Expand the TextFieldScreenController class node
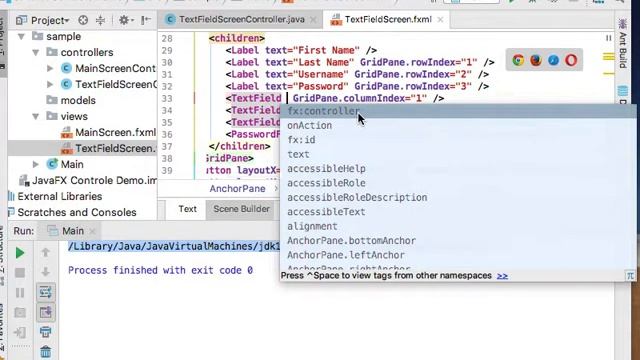 (x=50, y=84)
